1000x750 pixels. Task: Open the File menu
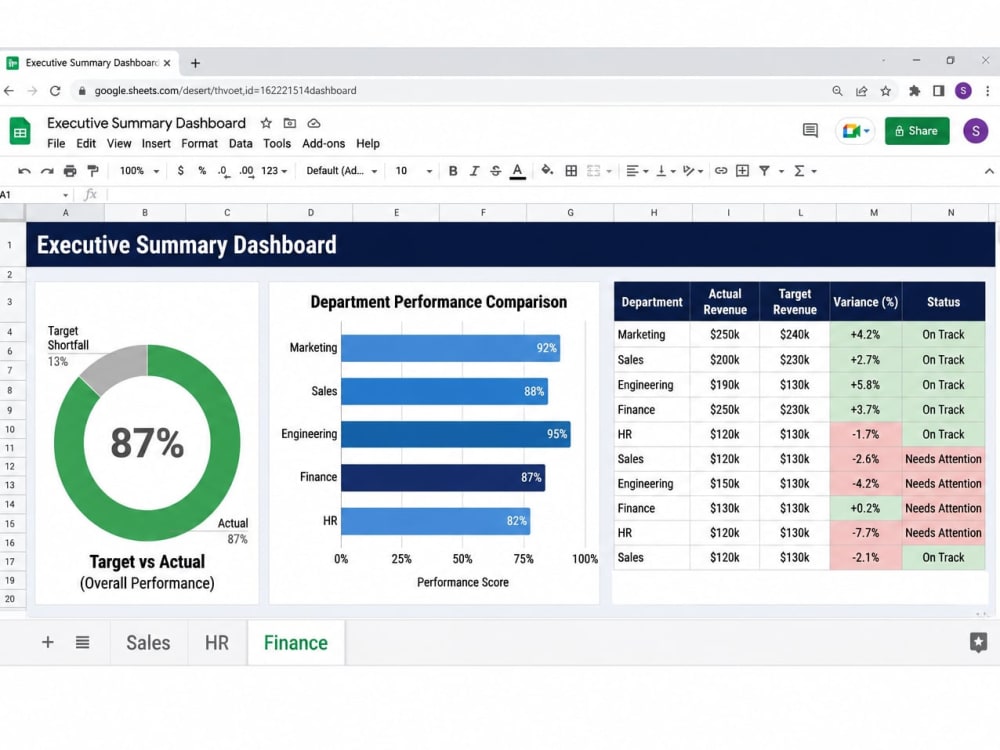coord(56,143)
